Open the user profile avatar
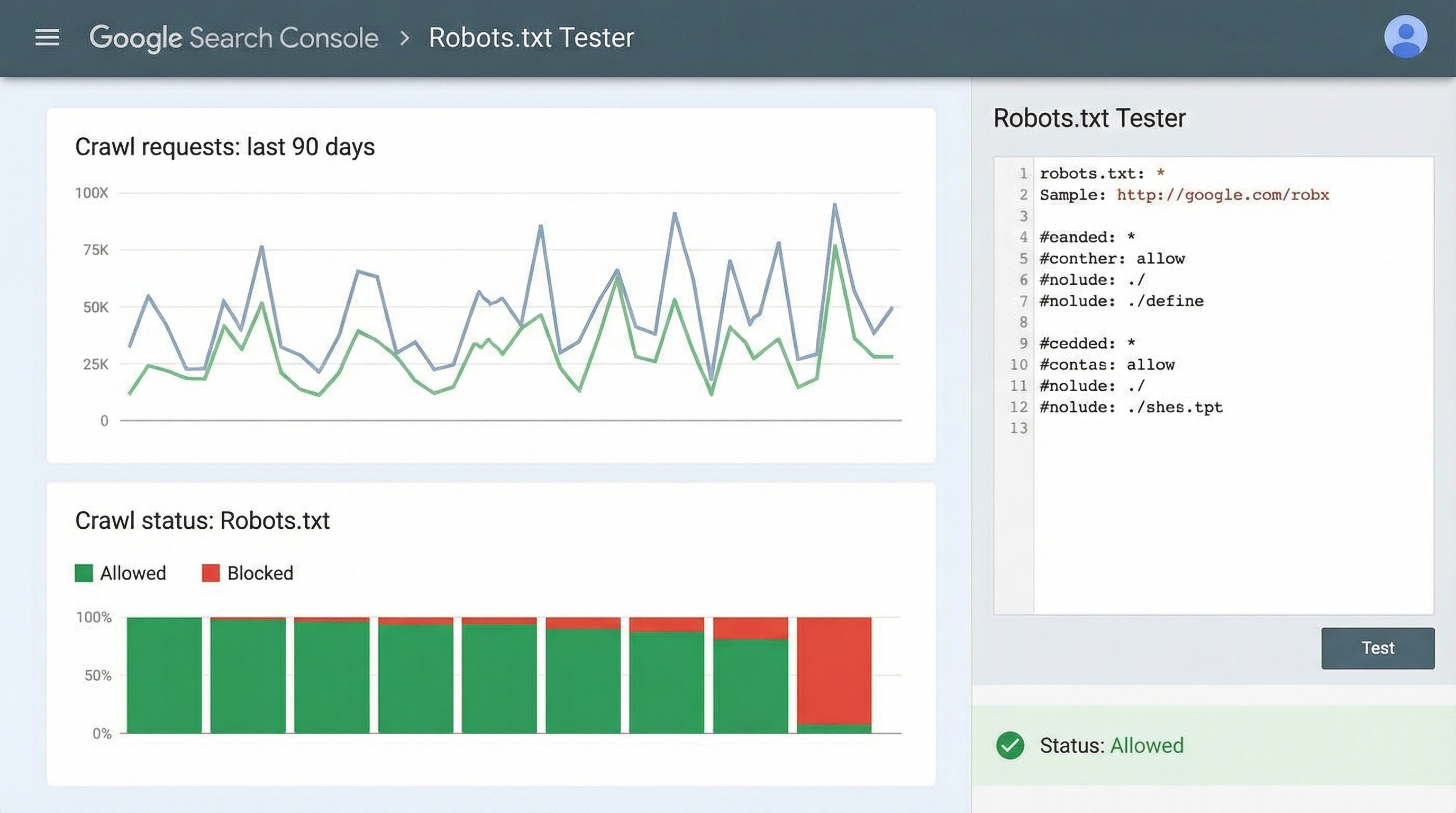The width and height of the screenshot is (1456, 813). 1407,35
